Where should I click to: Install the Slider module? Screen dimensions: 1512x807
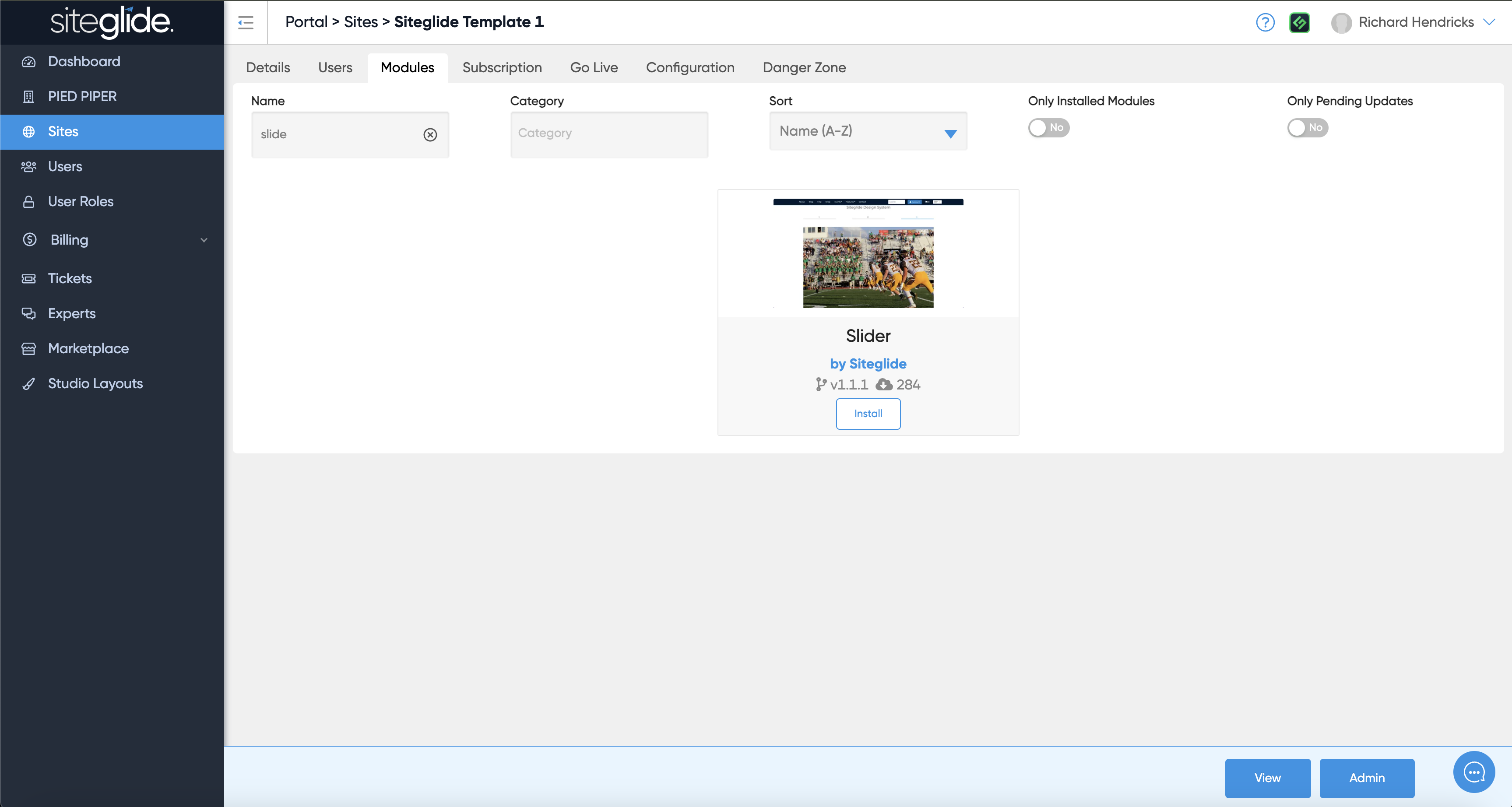[x=868, y=414]
